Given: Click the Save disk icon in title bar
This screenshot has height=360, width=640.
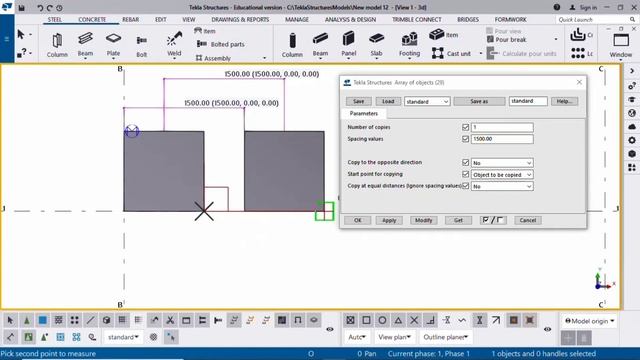Looking at the screenshot, I should click(22, 7).
